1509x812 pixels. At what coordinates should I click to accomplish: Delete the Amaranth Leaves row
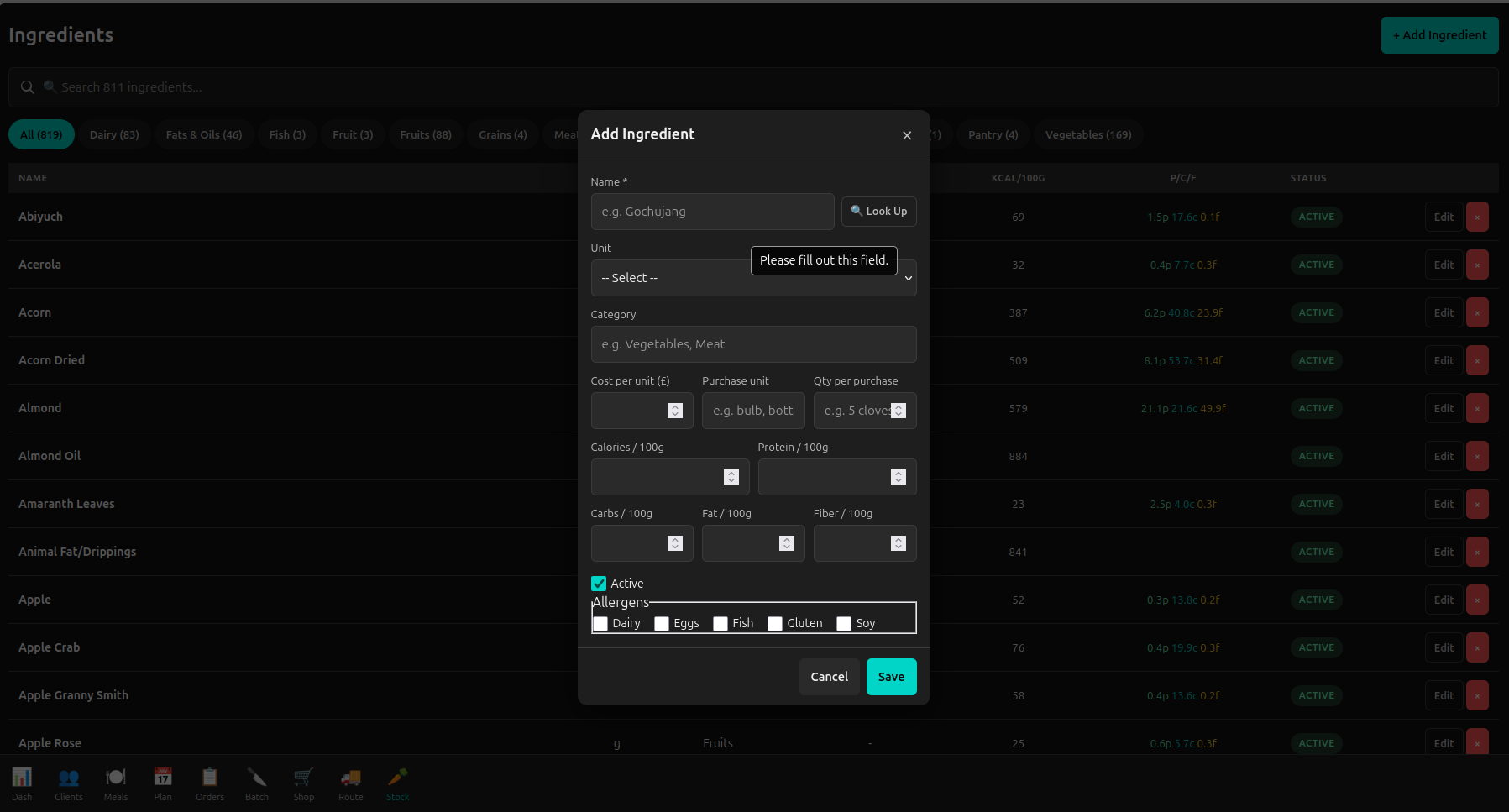pos(1477,504)
